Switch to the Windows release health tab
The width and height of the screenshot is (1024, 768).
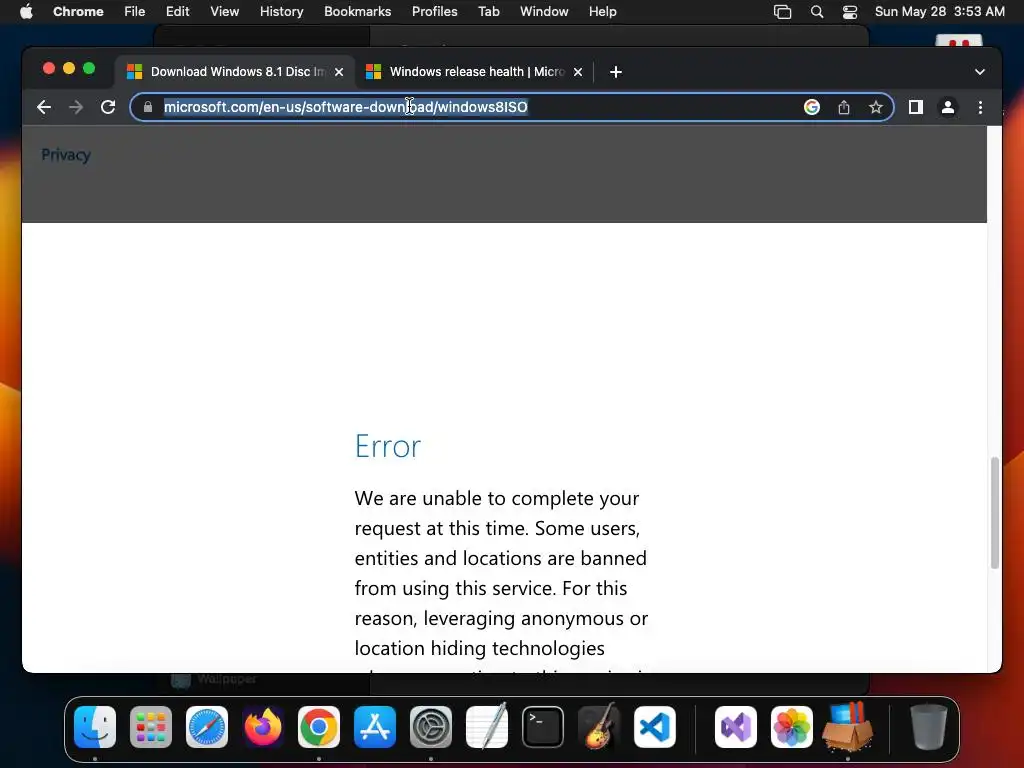pos(474,72)
